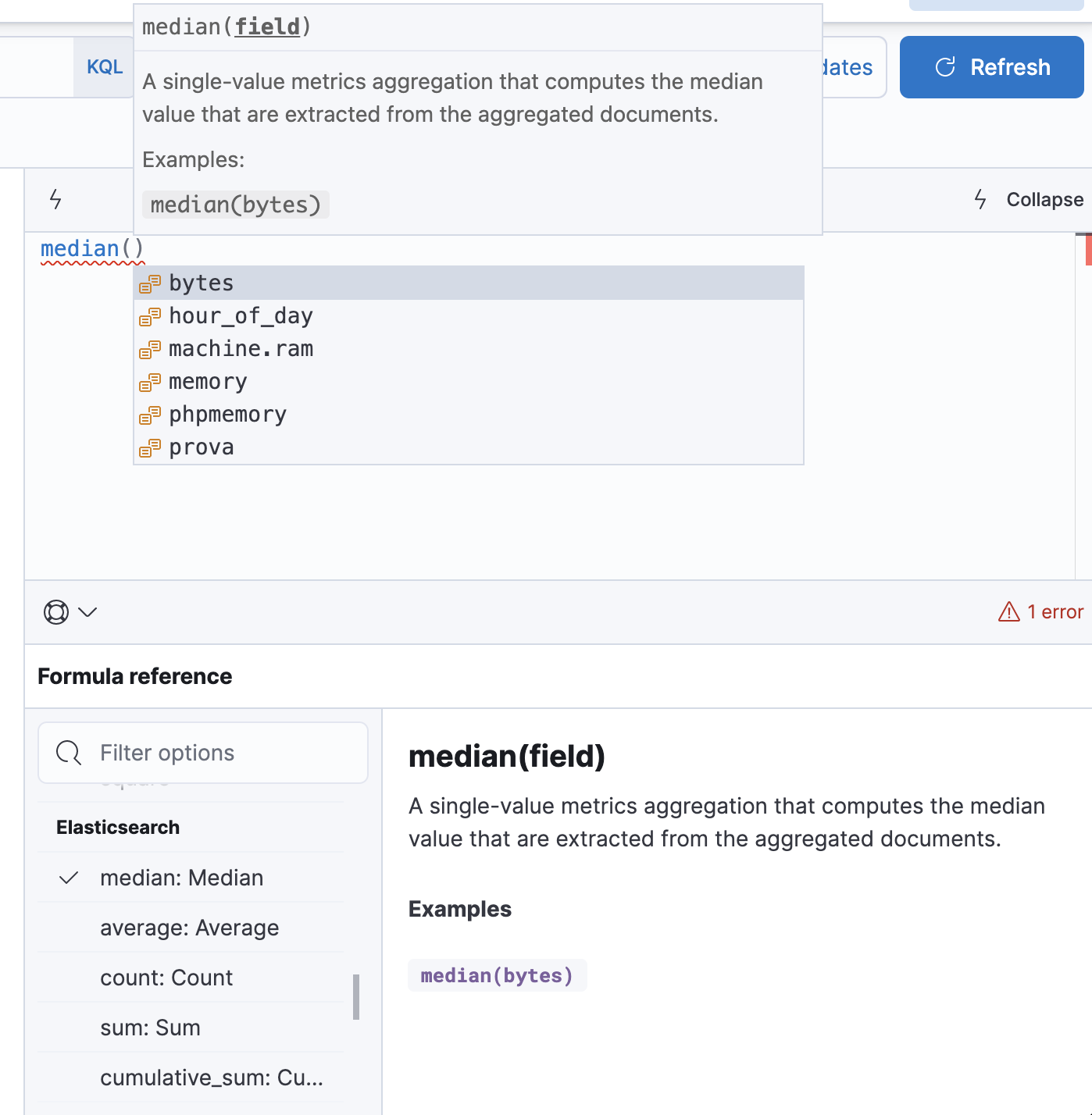
Task: Select memory from the suggestions
Action: pos(208,382)
